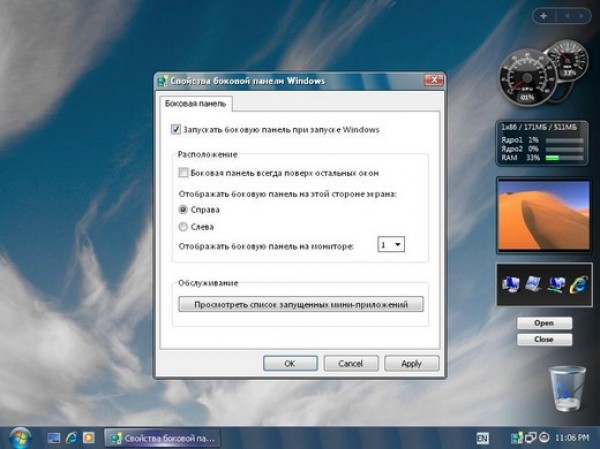Open the media player quick launch icon
This screenshot has width=600, height=449.
(x=89, y=438)
